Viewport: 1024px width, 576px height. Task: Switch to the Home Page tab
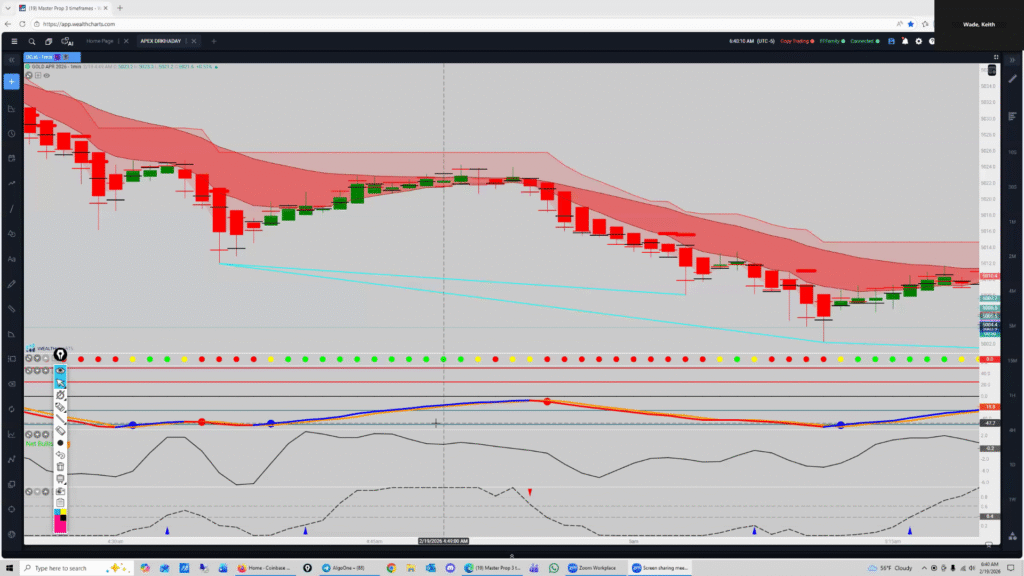coord(100,41)
